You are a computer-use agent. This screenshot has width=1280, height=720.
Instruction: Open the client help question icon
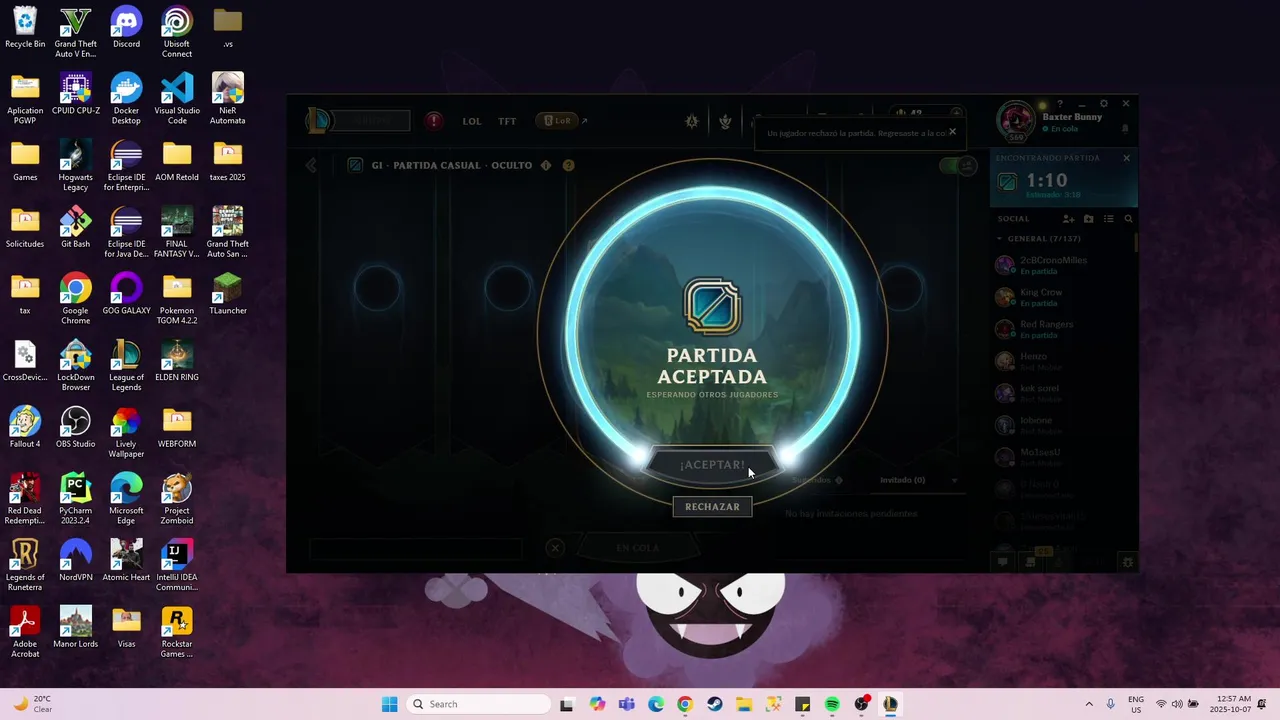click(1059, 104)
